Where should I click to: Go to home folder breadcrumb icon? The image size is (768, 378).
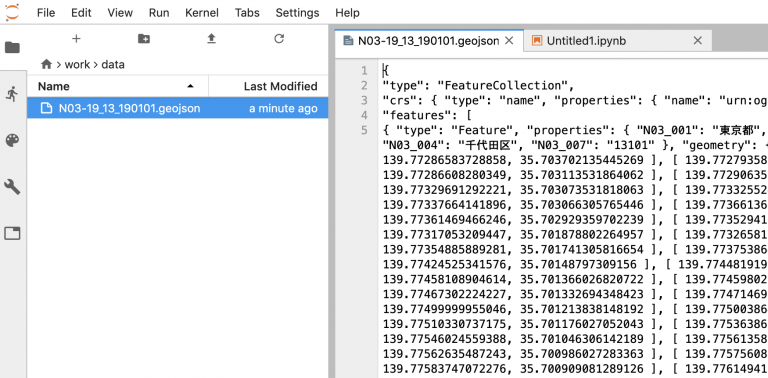click(x=47, y=64)
